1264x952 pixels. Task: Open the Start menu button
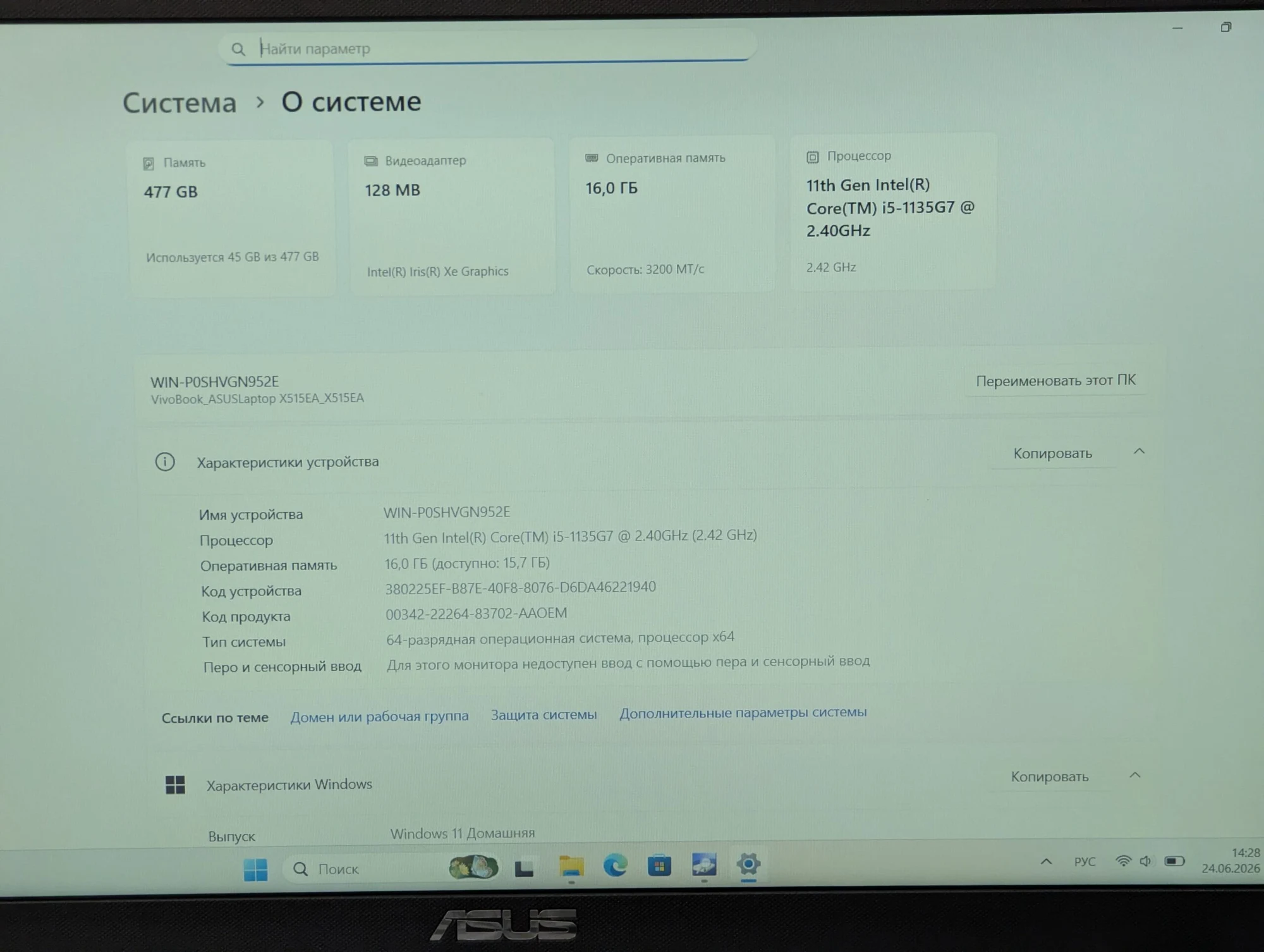tap(256, 869)
